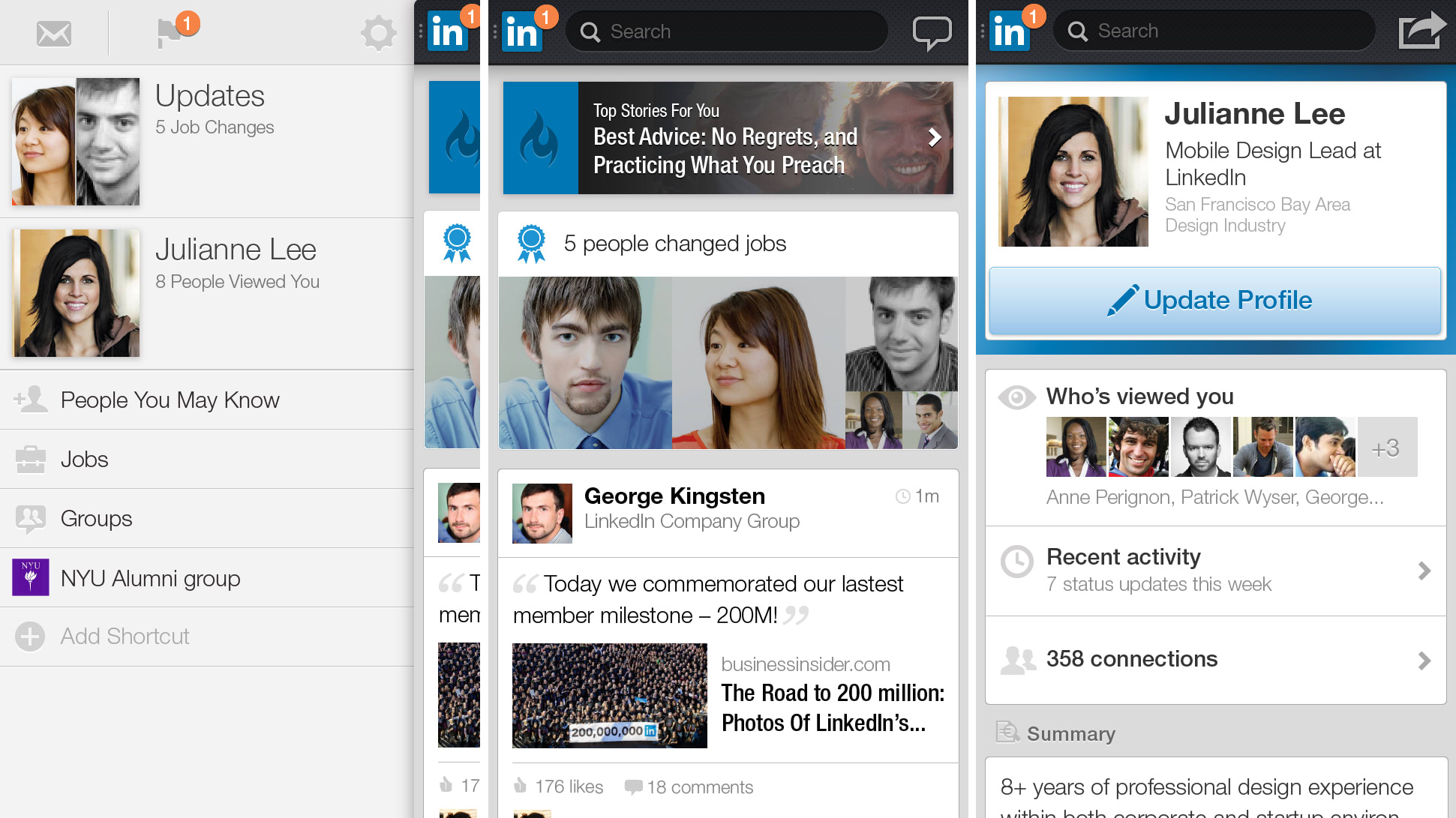Expand Recent activity via its chevron
Screen dimensions: 1456x818
click(x=1424, y=571)
